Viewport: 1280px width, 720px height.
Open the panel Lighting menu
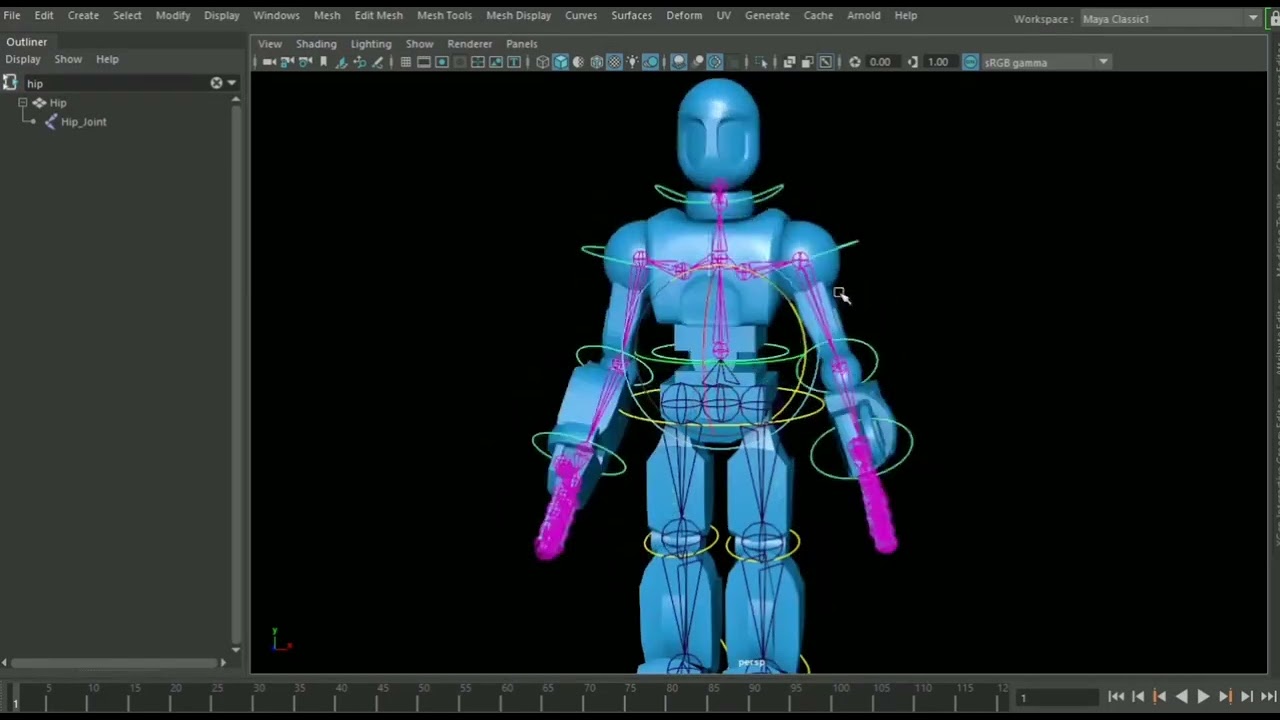pyautogui.click(x=371, y=44)
